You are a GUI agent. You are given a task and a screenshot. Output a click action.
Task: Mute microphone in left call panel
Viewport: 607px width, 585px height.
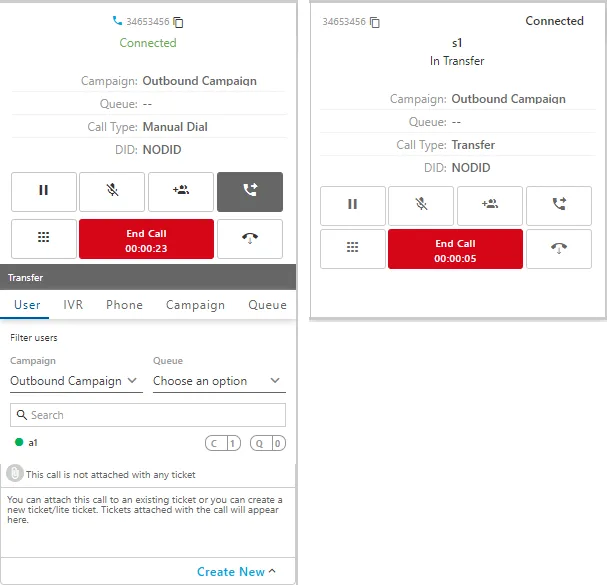click(112, 192)
